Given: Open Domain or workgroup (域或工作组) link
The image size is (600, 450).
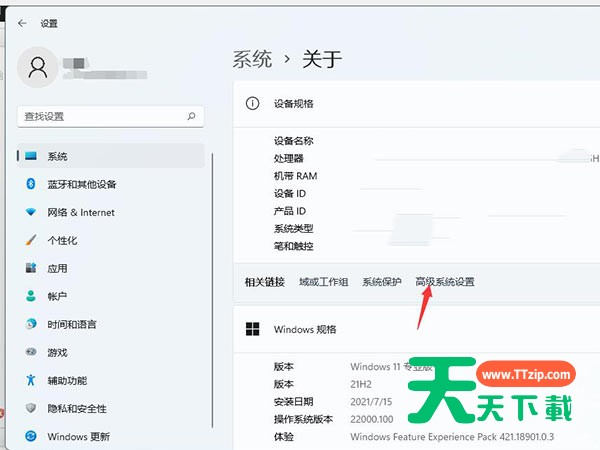Looking at the screenshot, I should [323, 282].
